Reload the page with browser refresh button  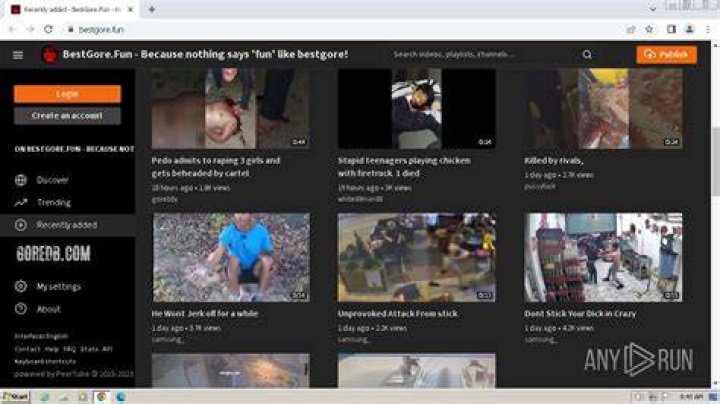click(48, 29)
